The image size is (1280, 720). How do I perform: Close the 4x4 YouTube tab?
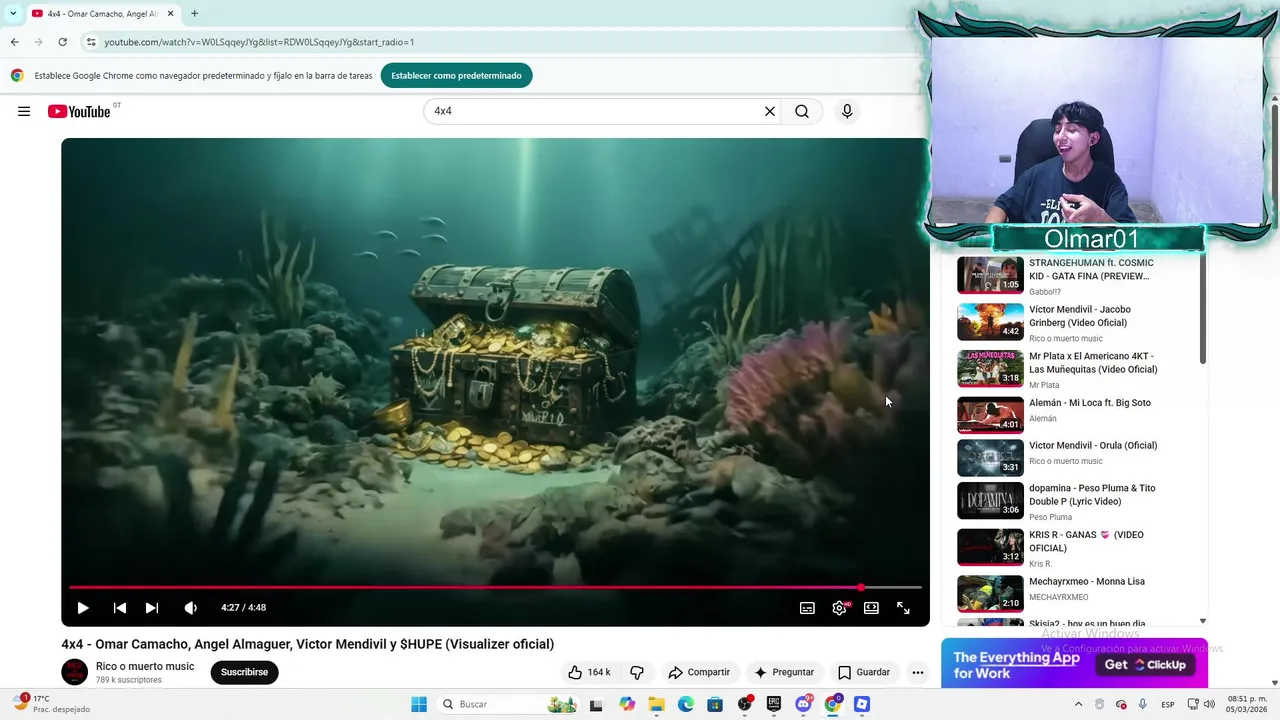pyautogui.click(x=170, y=14)
